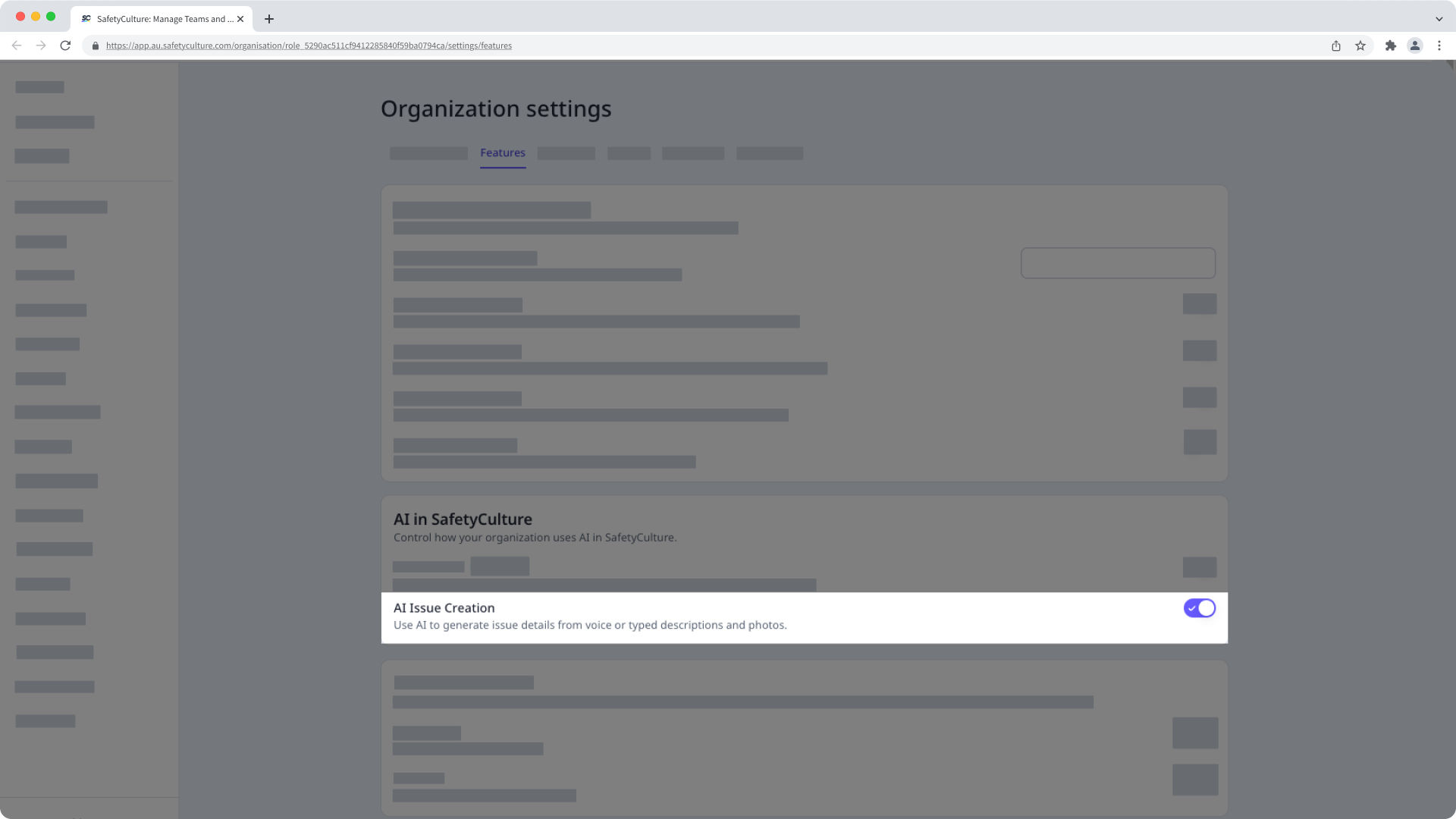This screenshot has height=819, width=1456.
Task: Bookmark this page with star icon
Action: pyautogui.click(x=1360, y=45)
